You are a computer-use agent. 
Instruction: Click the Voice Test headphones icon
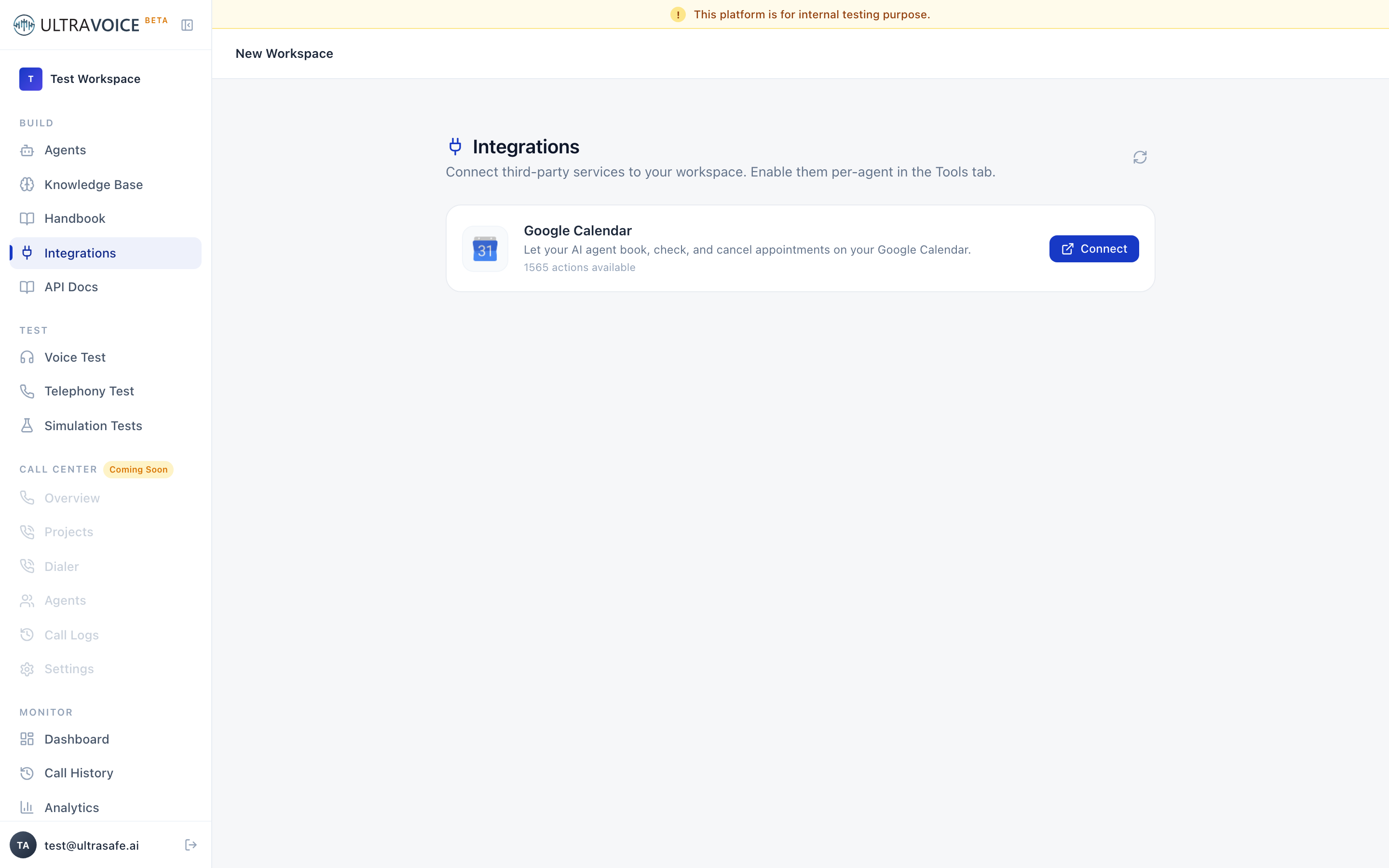(27, 357)
